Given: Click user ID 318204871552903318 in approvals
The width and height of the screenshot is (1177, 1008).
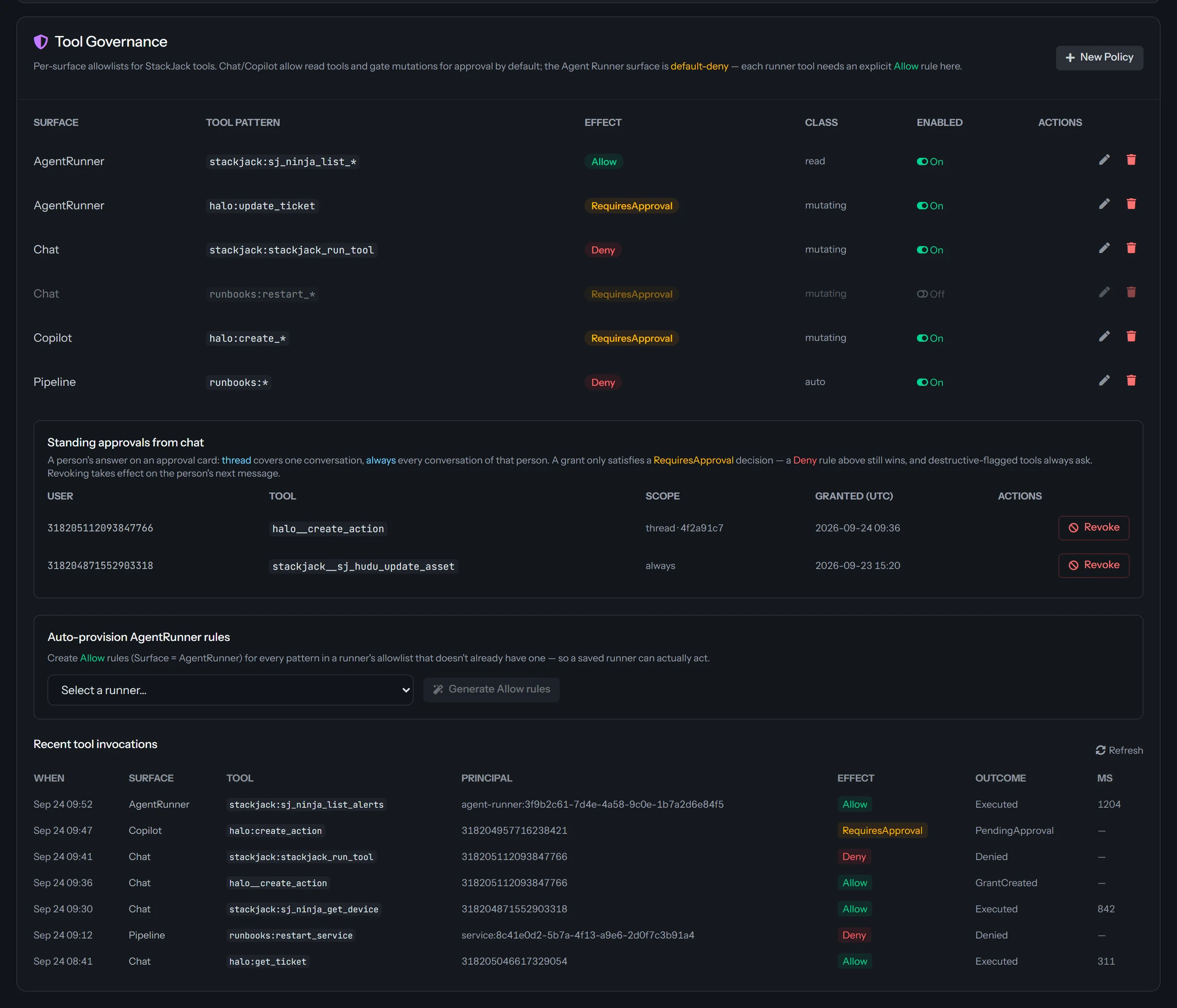Looking at the screenshot, I should coord(100,566).
